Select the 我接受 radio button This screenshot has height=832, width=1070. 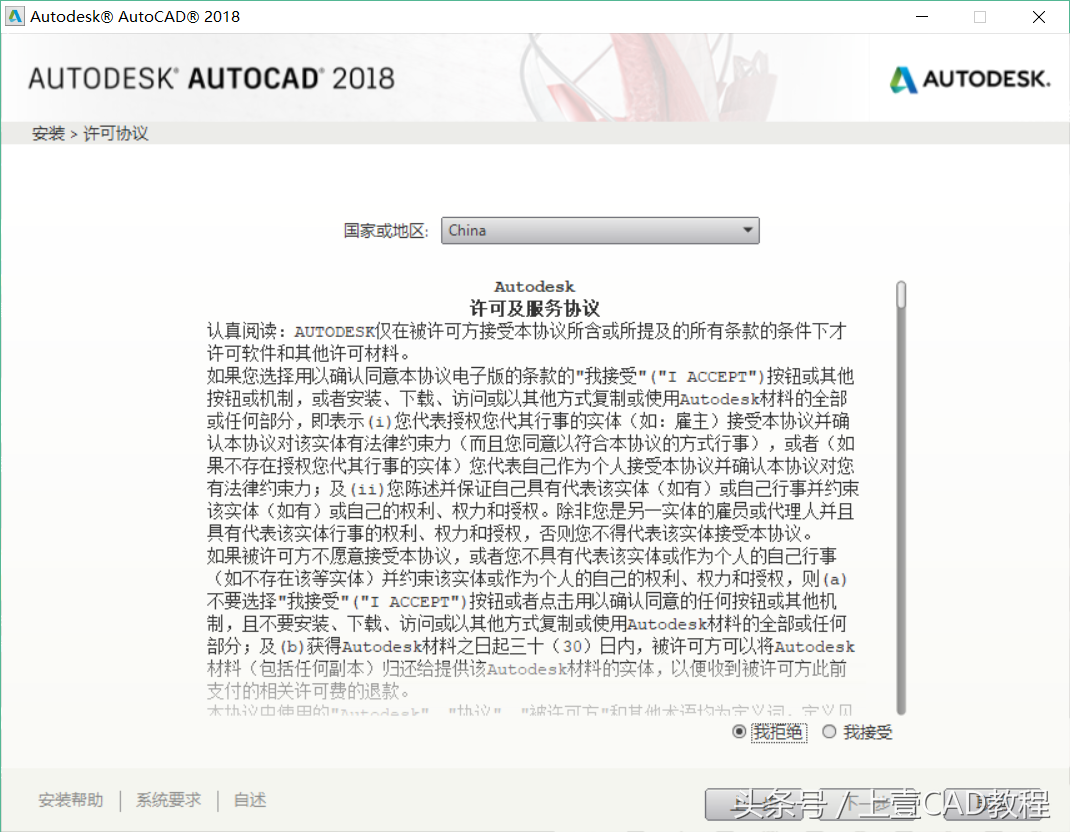point(829,732)
